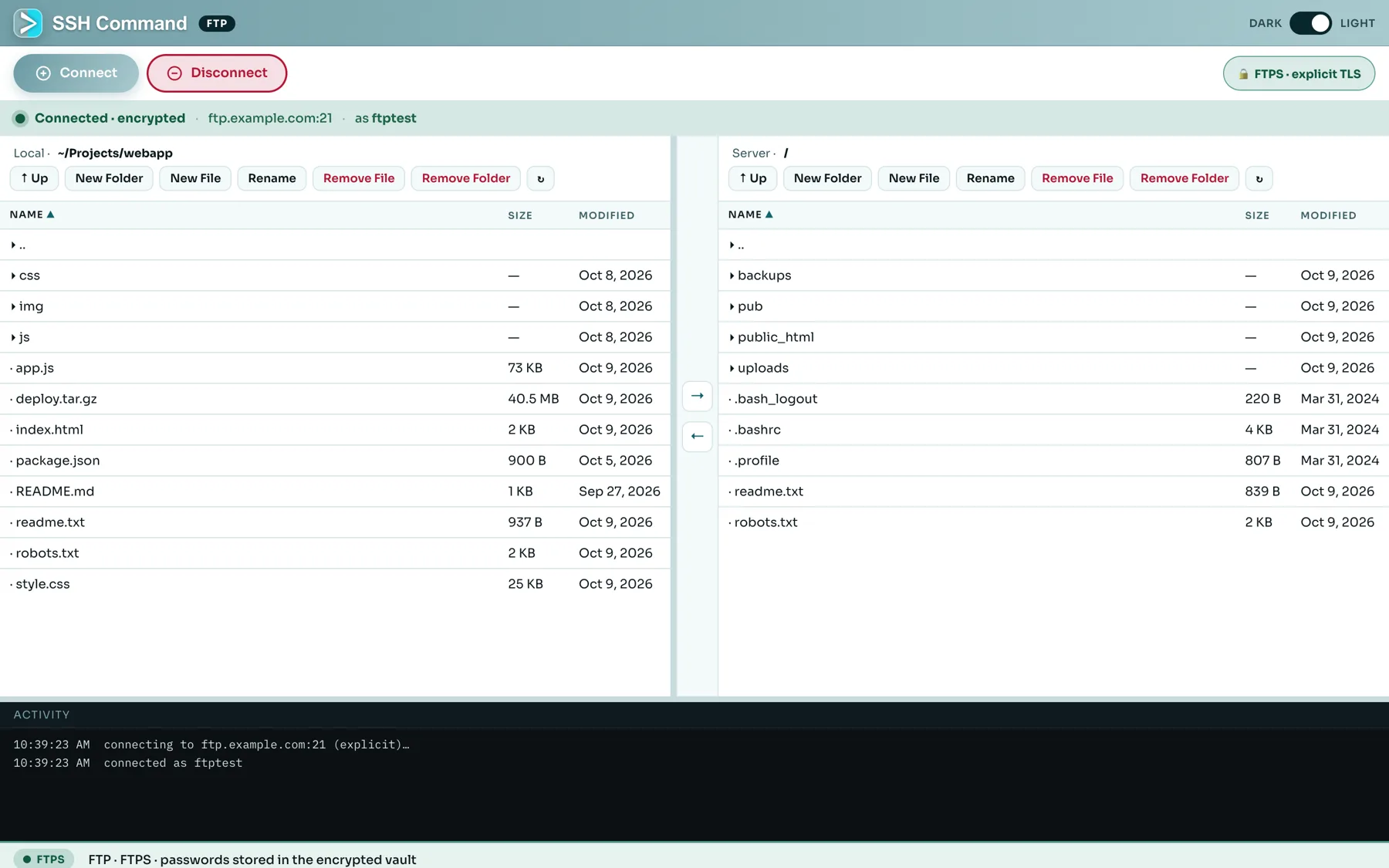This screenshot has height=868, width=1389.
Task: Toggle the Dark/Light theme switch
Action: [x=1310, y=23]
